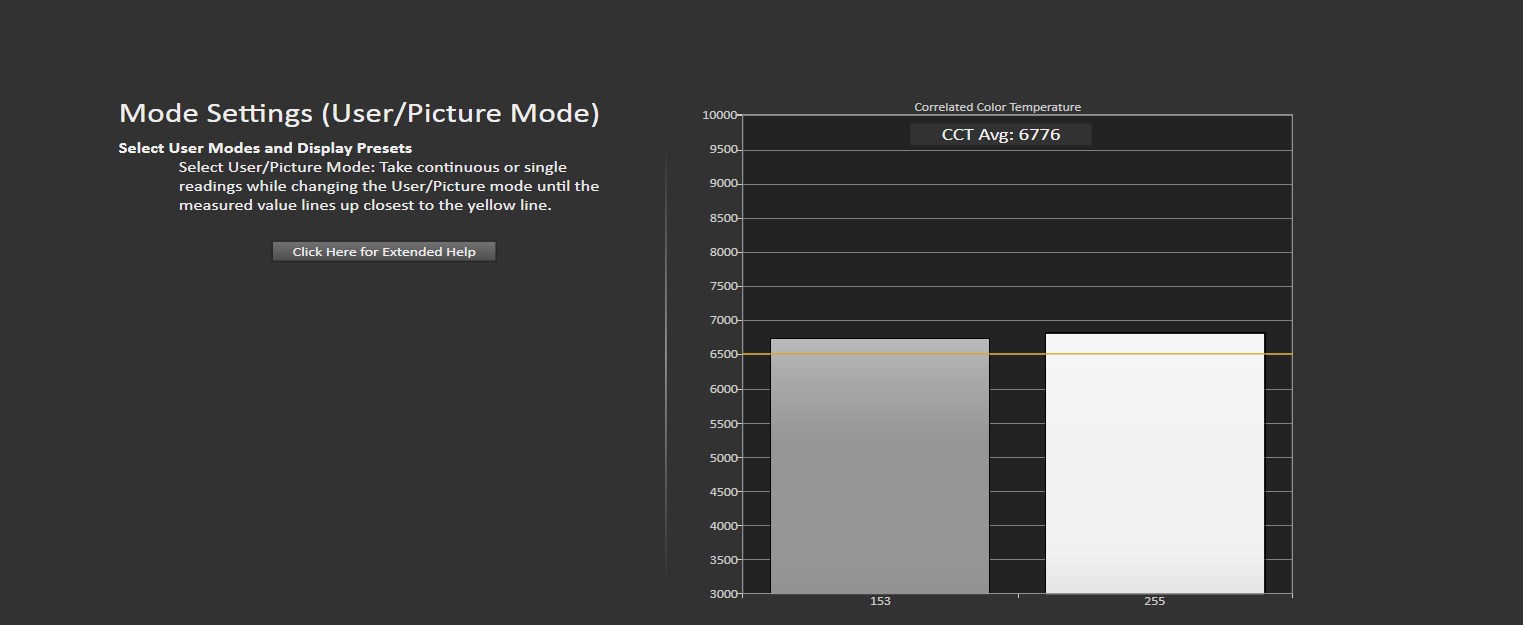This screenshot has height=625, width=1523.
Task: Click the 10000 y-axis label
Action: 720,115
